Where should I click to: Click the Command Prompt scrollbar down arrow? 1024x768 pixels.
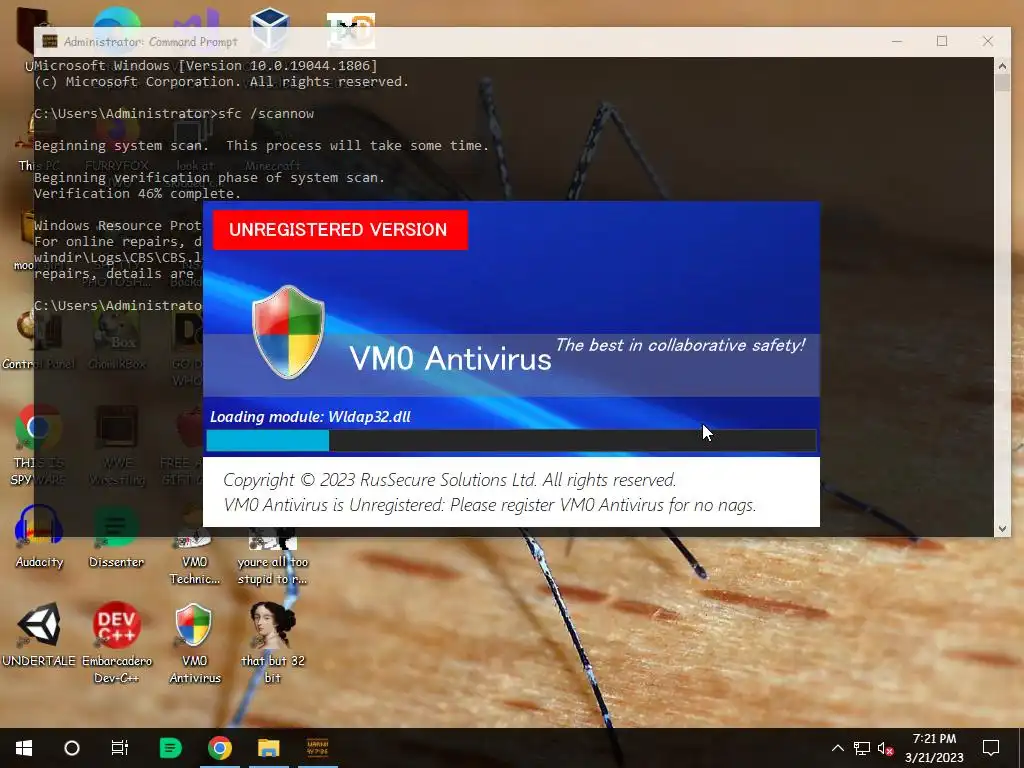coord(1002,529)
